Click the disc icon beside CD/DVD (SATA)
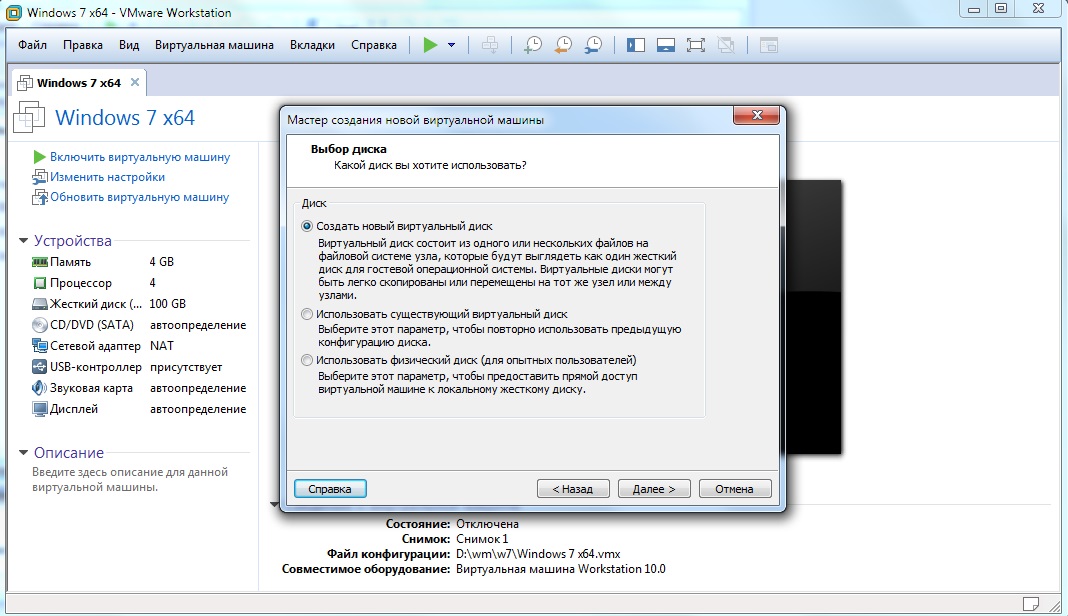Screen dimensions: 1068x616 pyautogui.click(x=40, y=325)
